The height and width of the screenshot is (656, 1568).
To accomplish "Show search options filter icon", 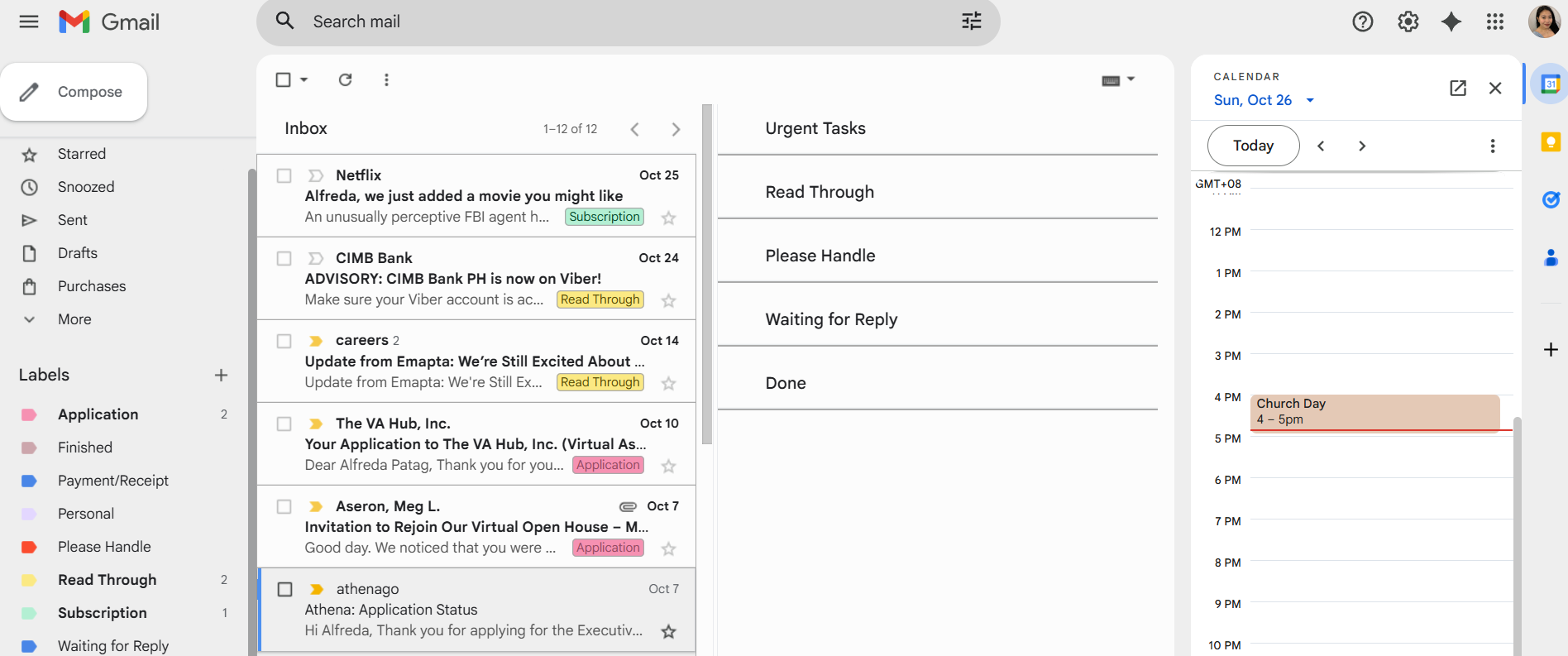I will click(x=972, y=22).
